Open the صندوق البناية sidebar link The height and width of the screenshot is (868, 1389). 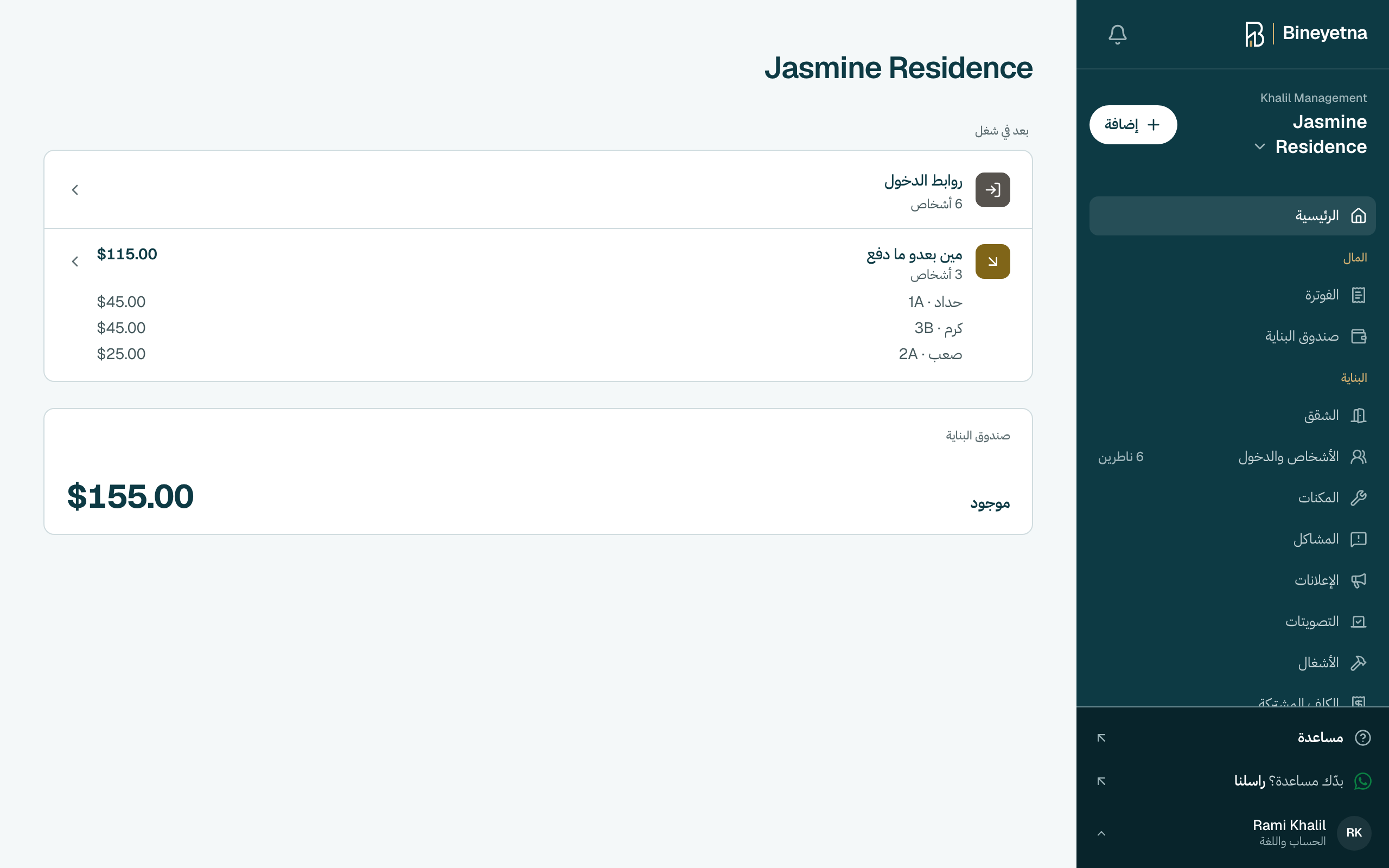pos(1232,336)
